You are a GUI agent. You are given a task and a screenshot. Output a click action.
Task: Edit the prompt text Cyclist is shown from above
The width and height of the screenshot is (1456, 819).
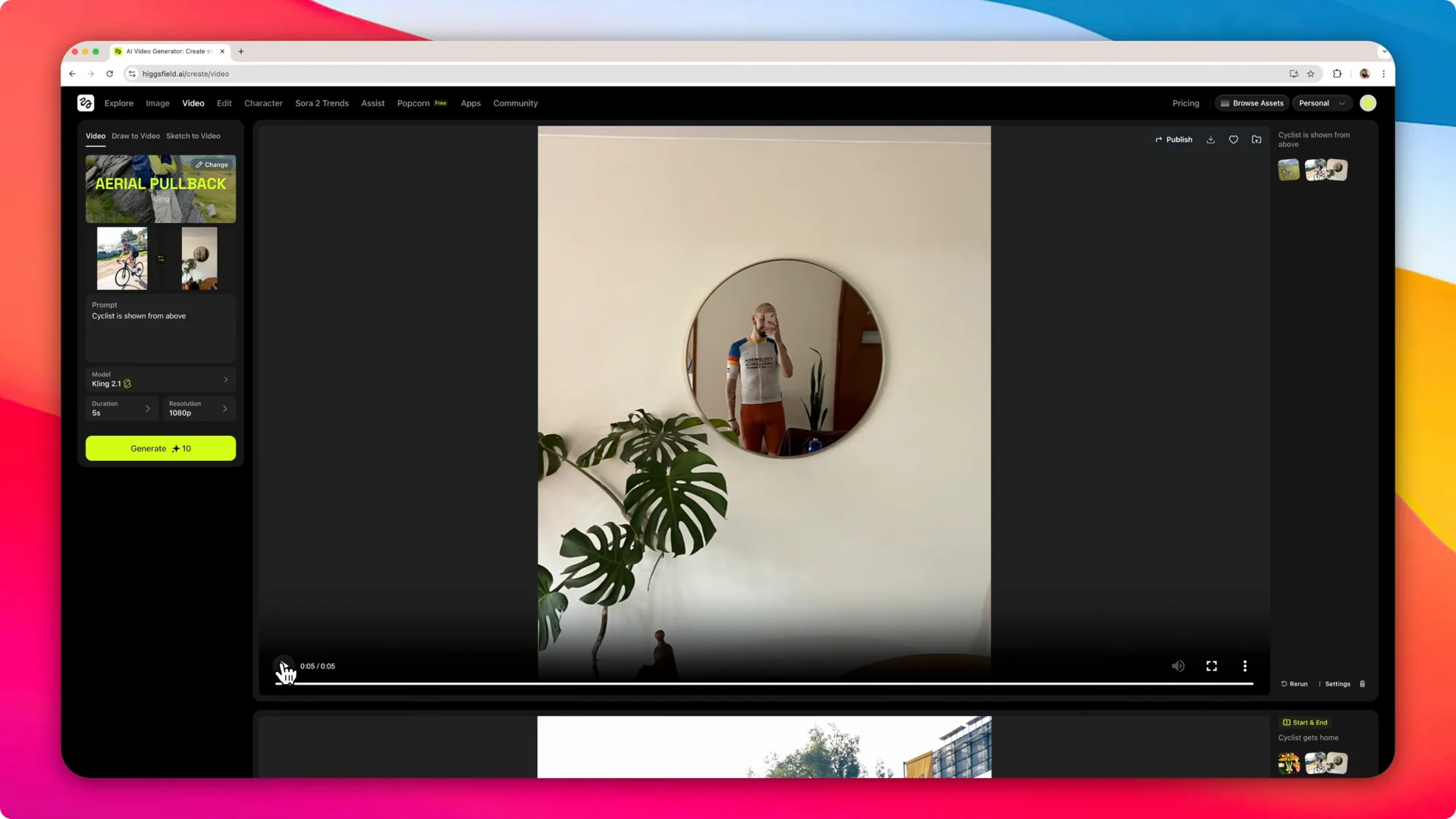click(160, 328)
